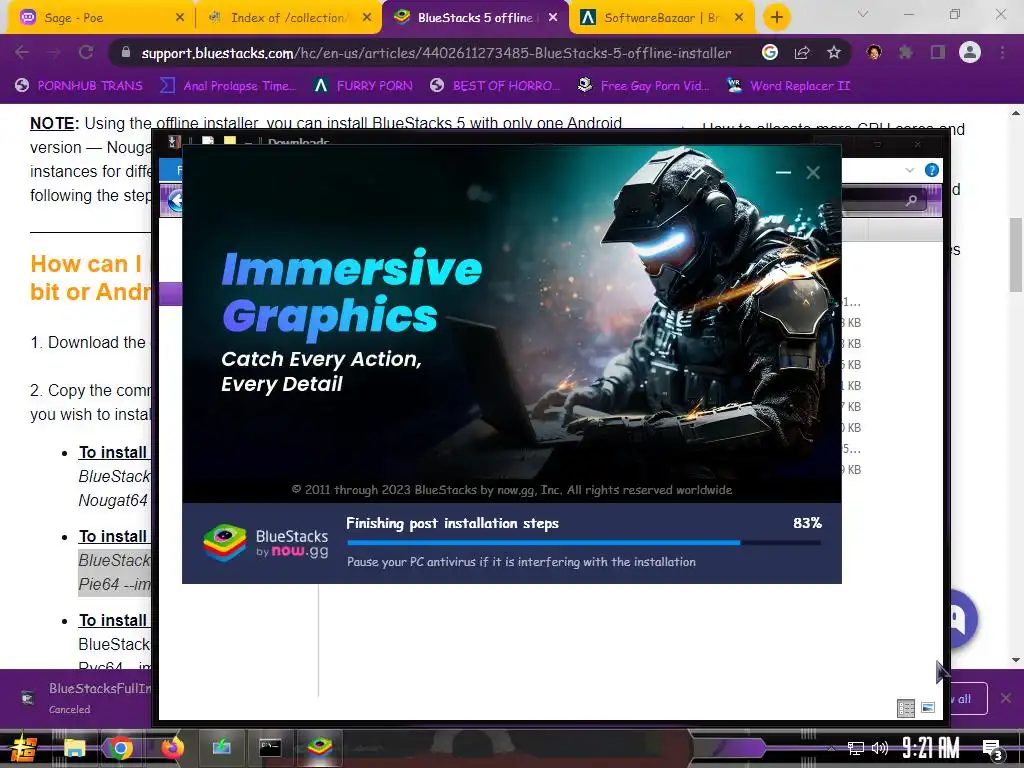Select the BlueStacks taskbar icon
Viewport: 1024px width, 768px height.
319,748
